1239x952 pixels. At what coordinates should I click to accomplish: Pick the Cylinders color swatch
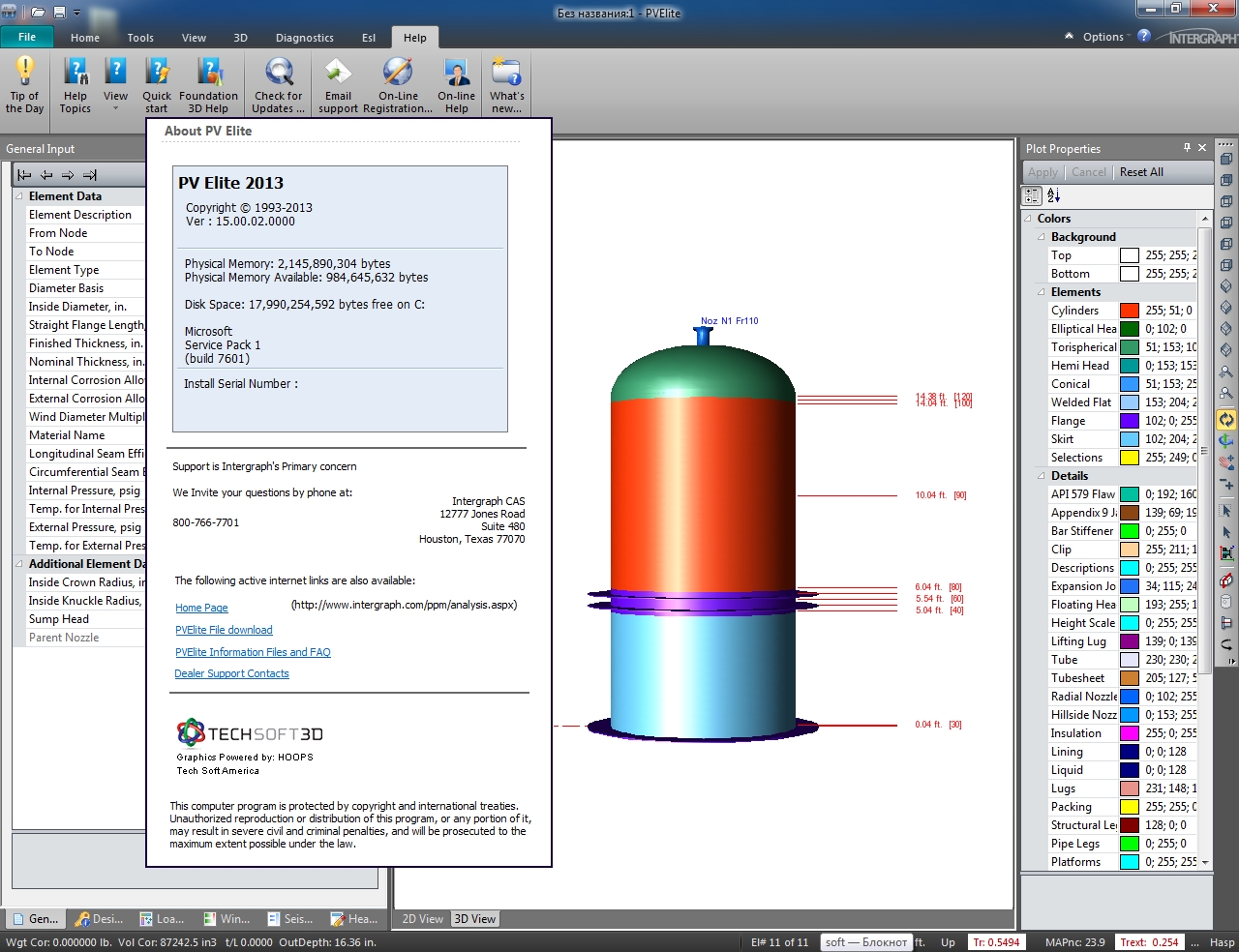pos(1130,311)
